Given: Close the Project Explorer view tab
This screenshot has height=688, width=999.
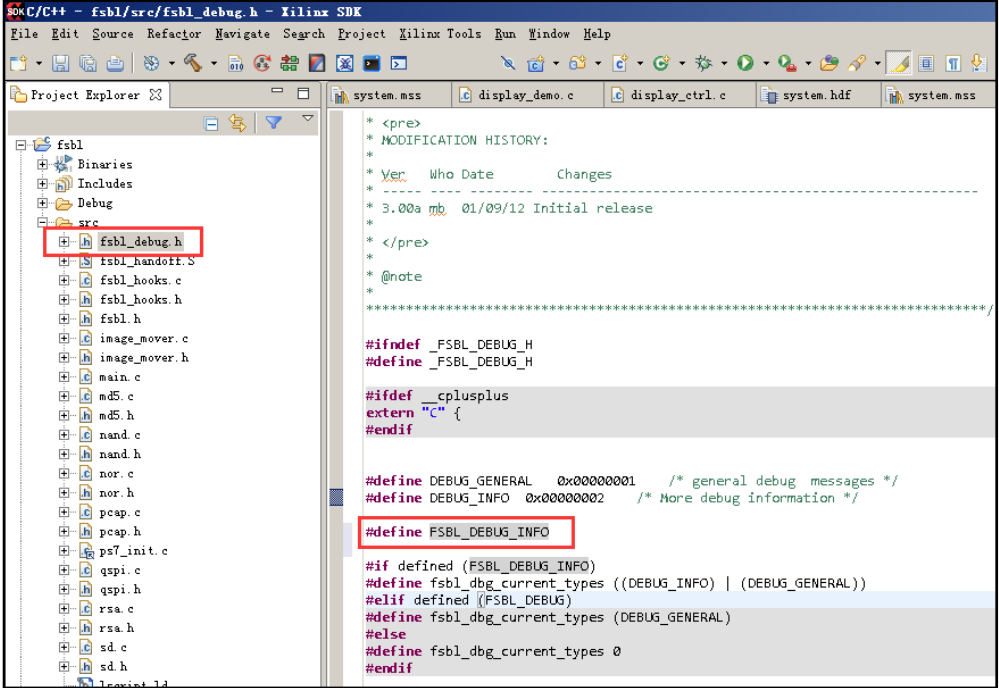Looking at the screenshot, I should tap(155, 95).
